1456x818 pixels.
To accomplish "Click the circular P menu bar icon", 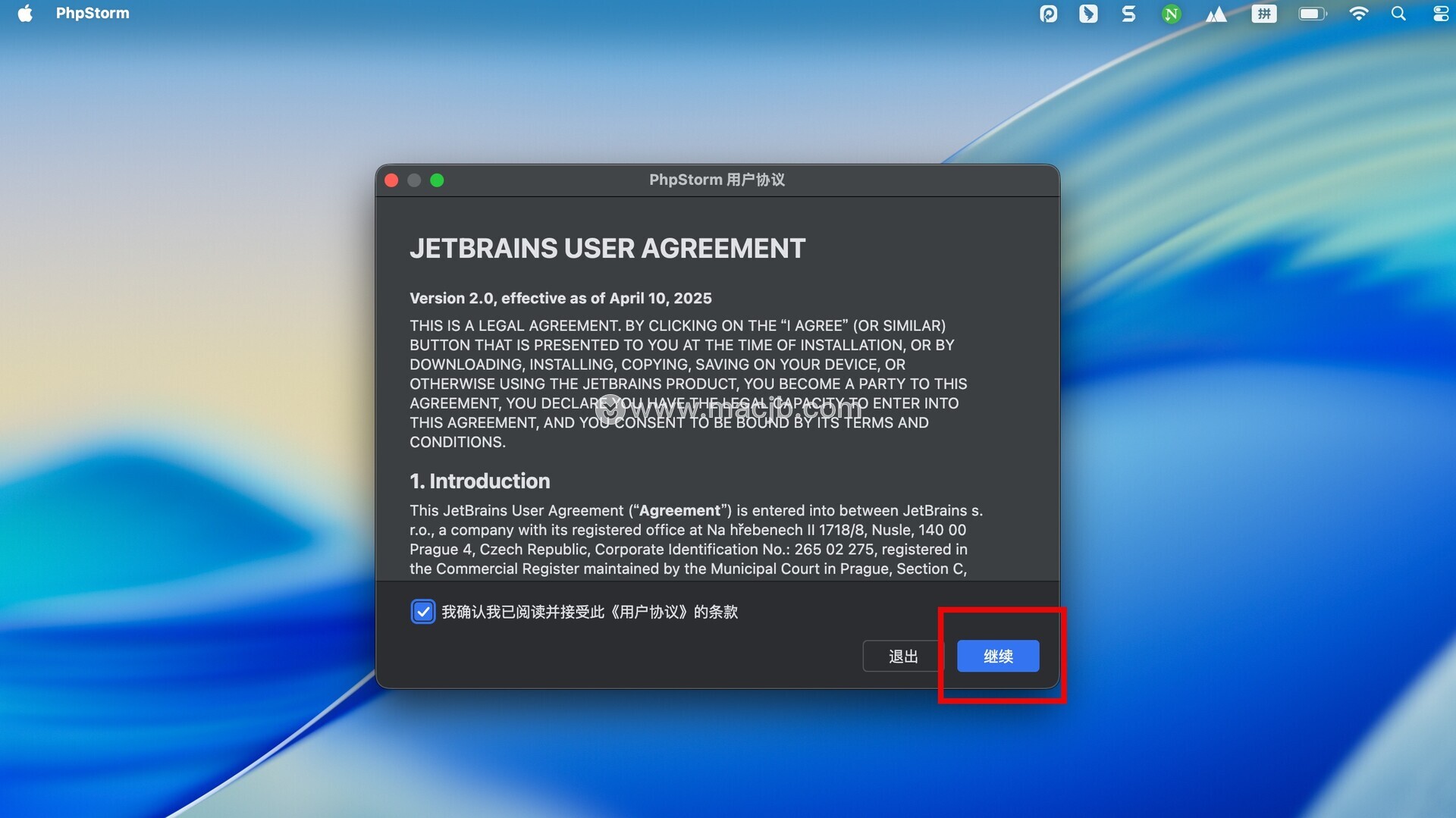I will pos(1048,13).
